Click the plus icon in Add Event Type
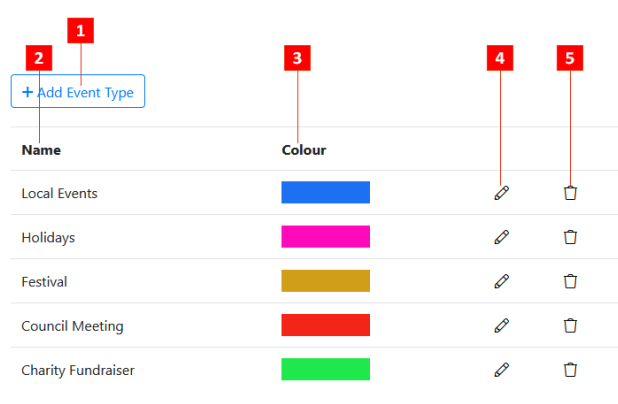618x404 pixels. (x=27, y=92)
